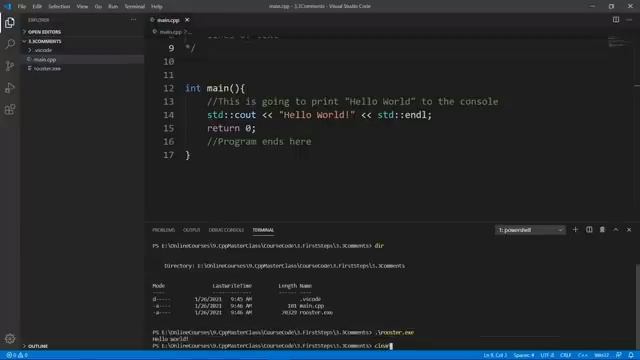This screenshot has width=640, height=360.
Task: Open the Go menu
Action: [98, 7]
